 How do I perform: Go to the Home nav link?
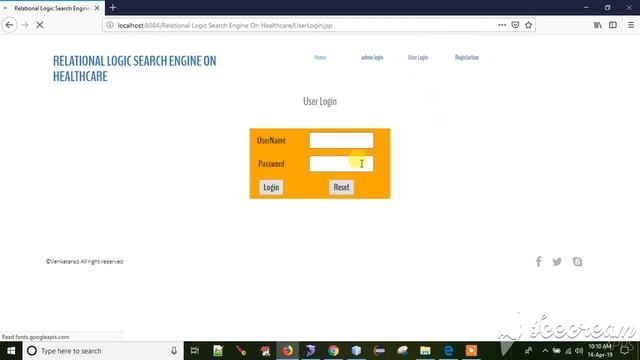click(x=320, y=58)
